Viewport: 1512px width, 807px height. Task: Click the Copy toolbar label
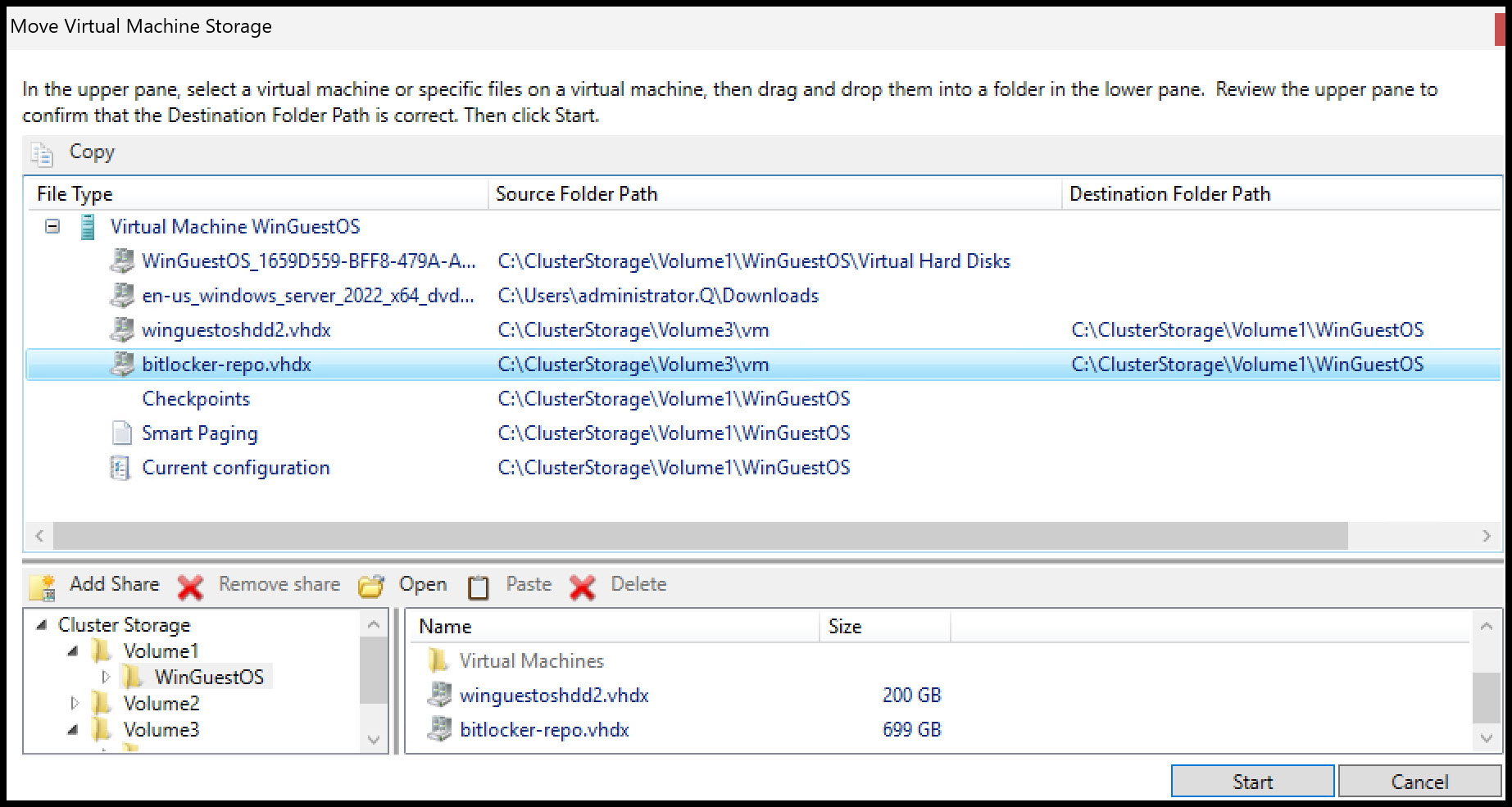pos(92,152)
